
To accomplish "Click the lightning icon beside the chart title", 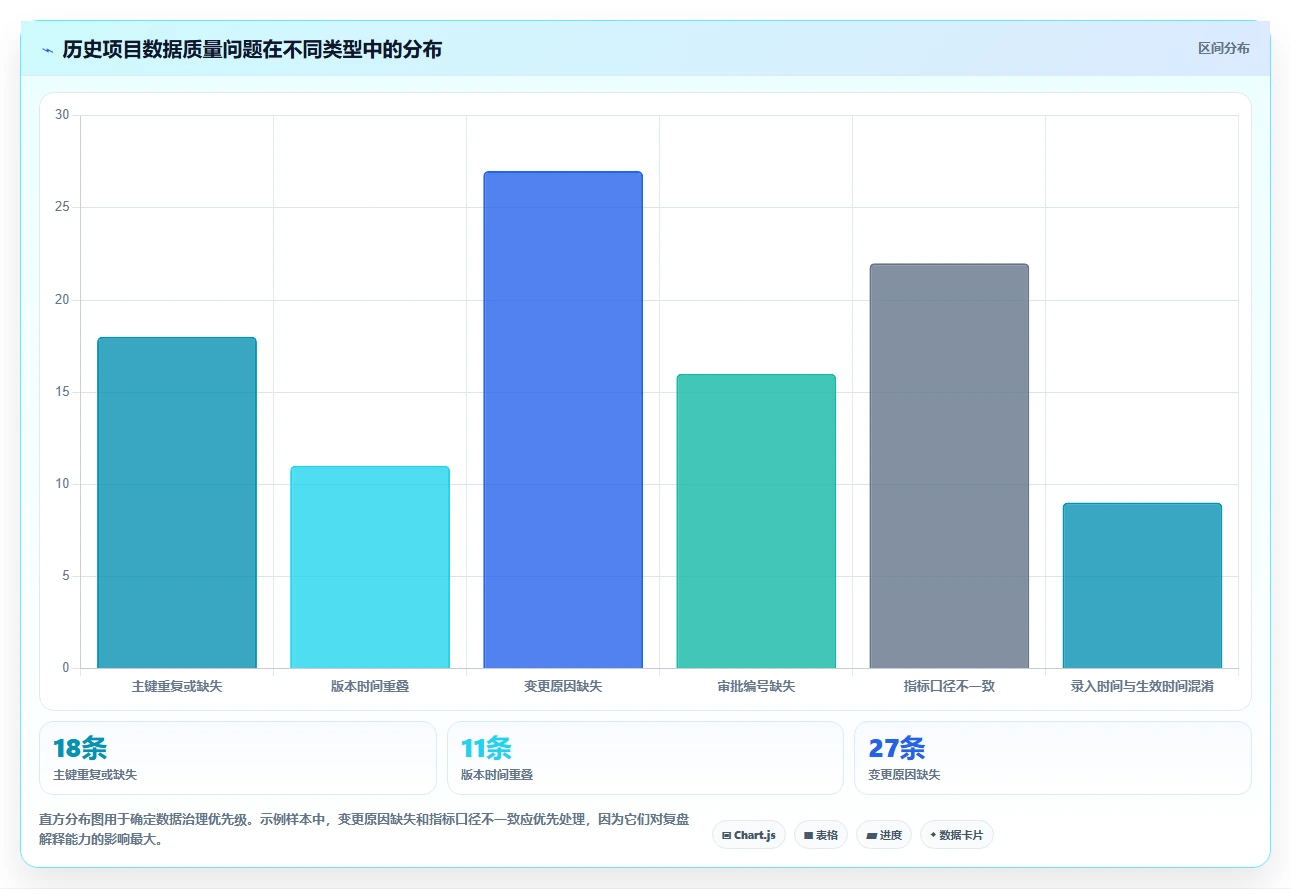I will (48, 50).
